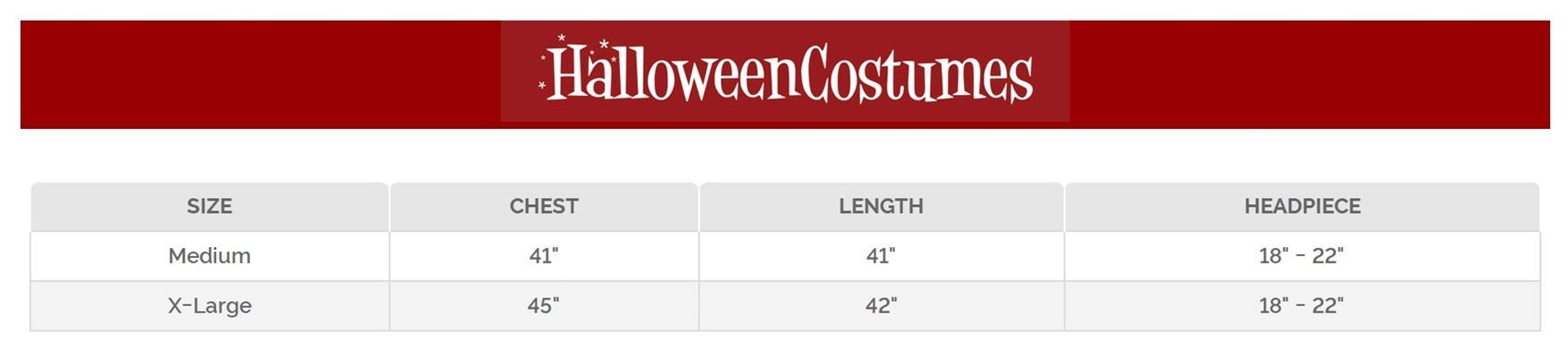Select the CHEST column header

pyautogui.click(x=544, y=206)
